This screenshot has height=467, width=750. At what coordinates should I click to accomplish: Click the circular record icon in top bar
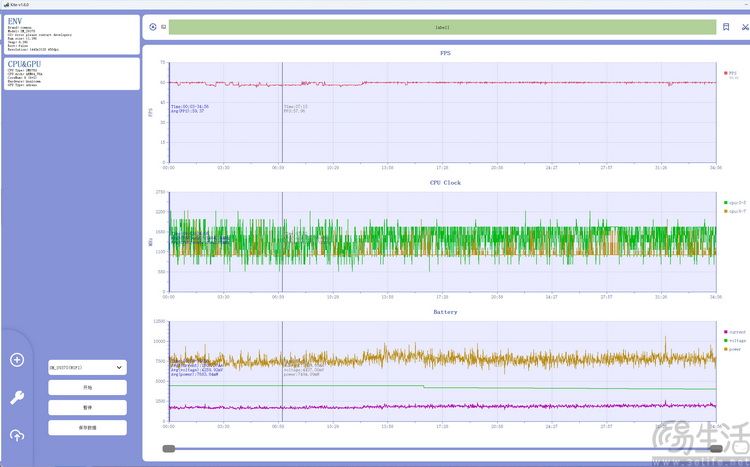tap(153, 27)
